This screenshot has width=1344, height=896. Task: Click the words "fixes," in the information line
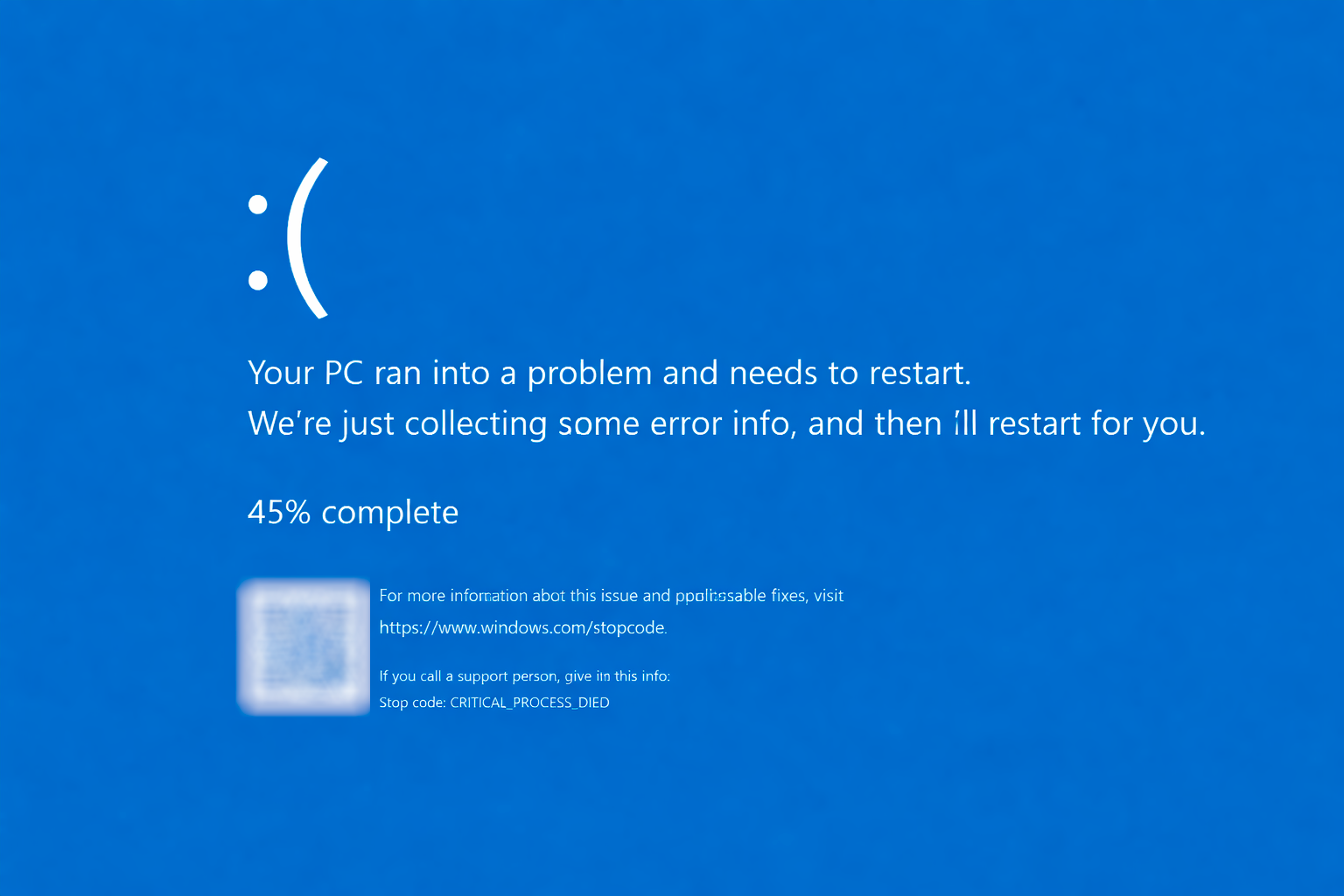tap(788, 596)
